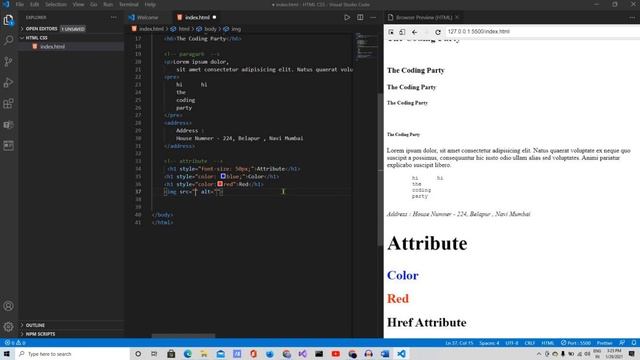640x360 pixels.
Task: Click the Run code play icon
Action: click(x=347, y=18)
